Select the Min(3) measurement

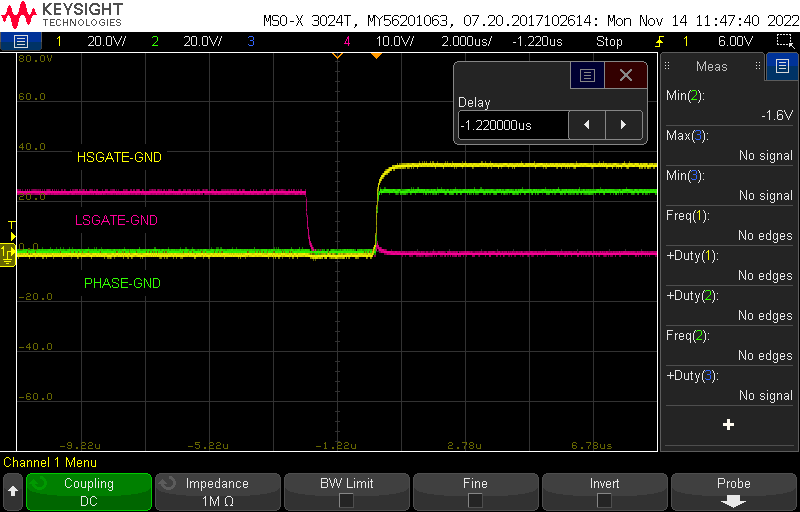pyautogui.click(x=730, y=185)
